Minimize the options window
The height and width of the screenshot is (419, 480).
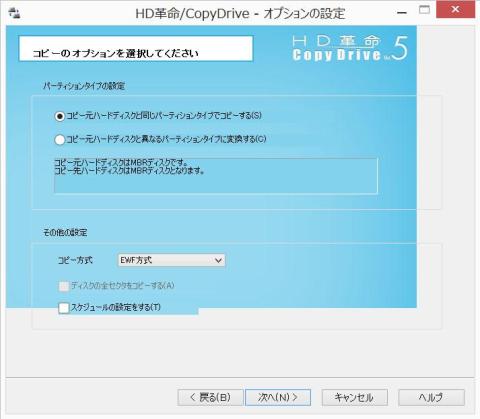[402, 13]
